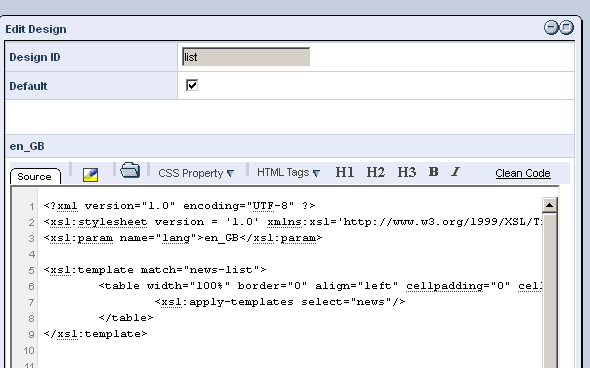Apply H3 heading format

coord(407,172)
